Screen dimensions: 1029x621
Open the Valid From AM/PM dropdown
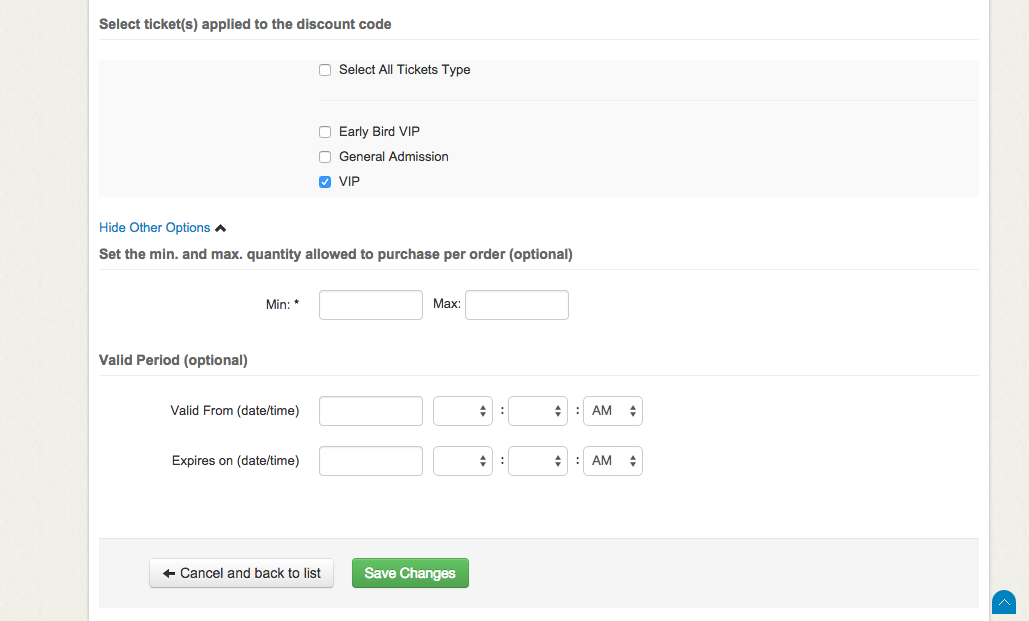[613, 411]
